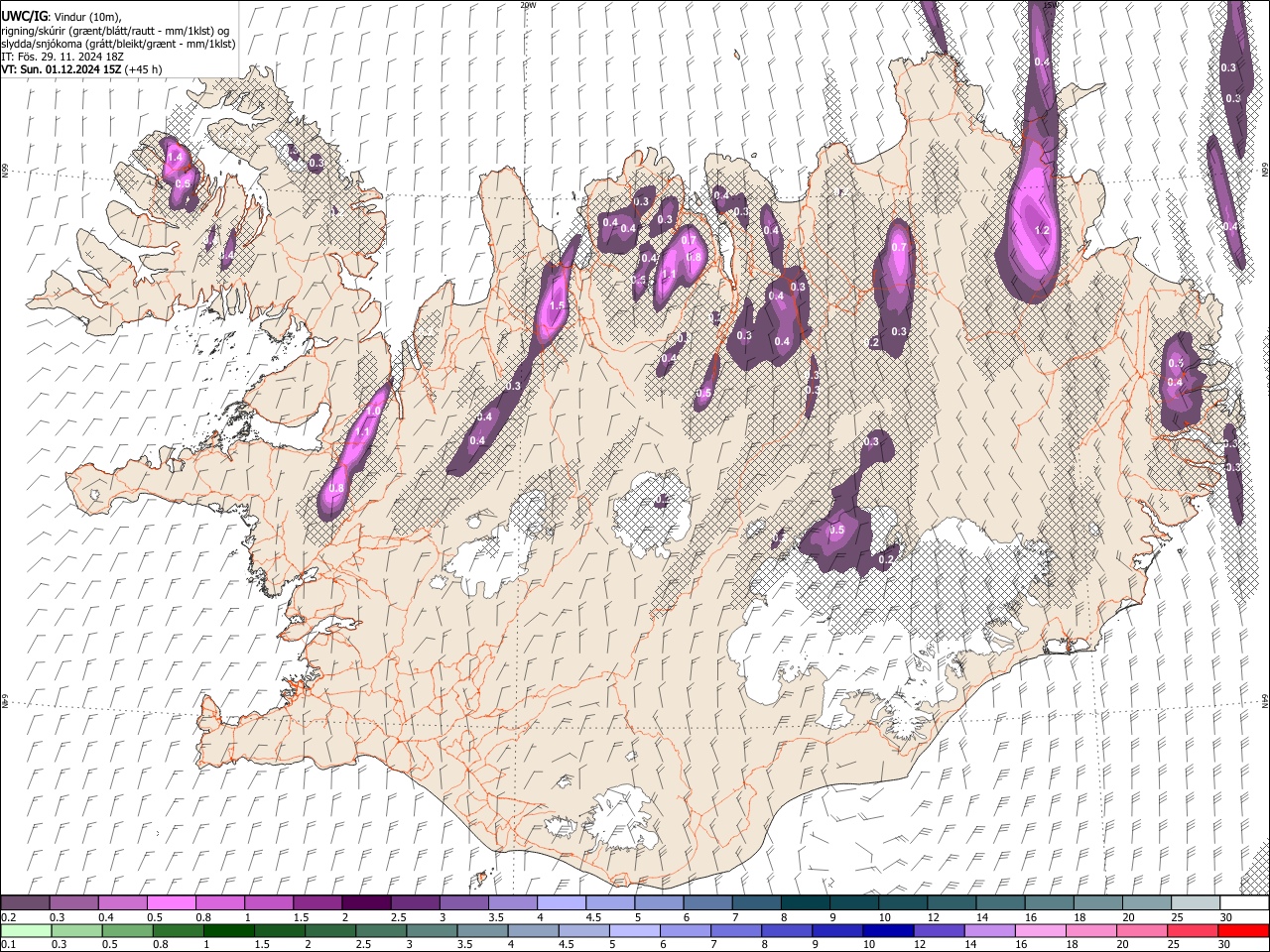Click the 14 swatch in the upper snow legend row
The image size is (1270, 952).
pyautogui.click(x=999, y=903)
